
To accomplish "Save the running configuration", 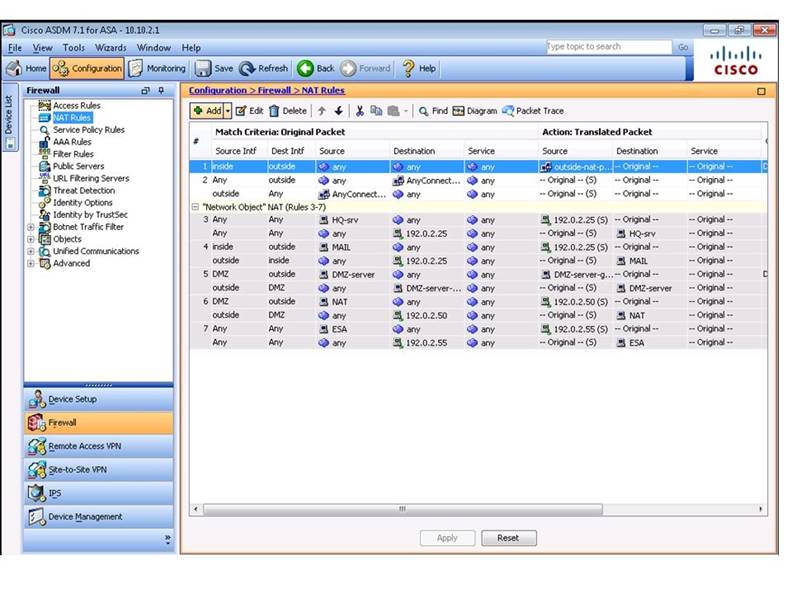I will click(x=214, y=68).
